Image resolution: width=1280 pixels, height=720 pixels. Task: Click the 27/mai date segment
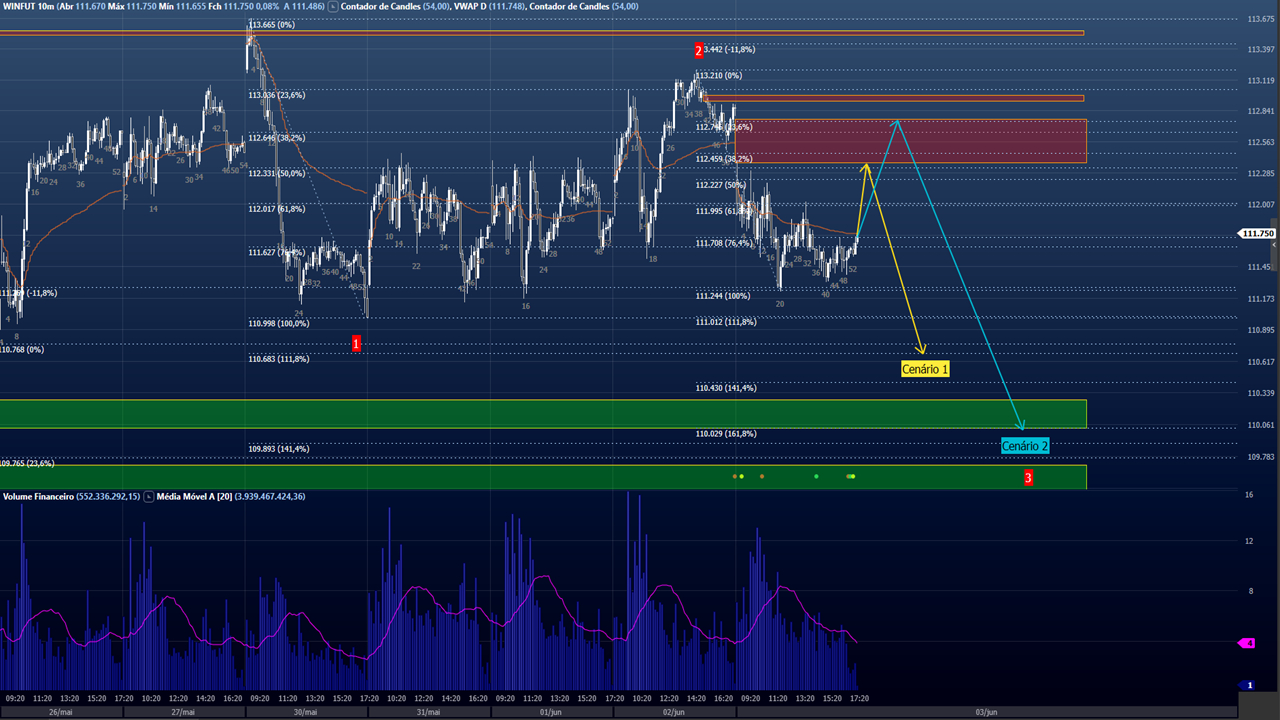tap(184, 712)
